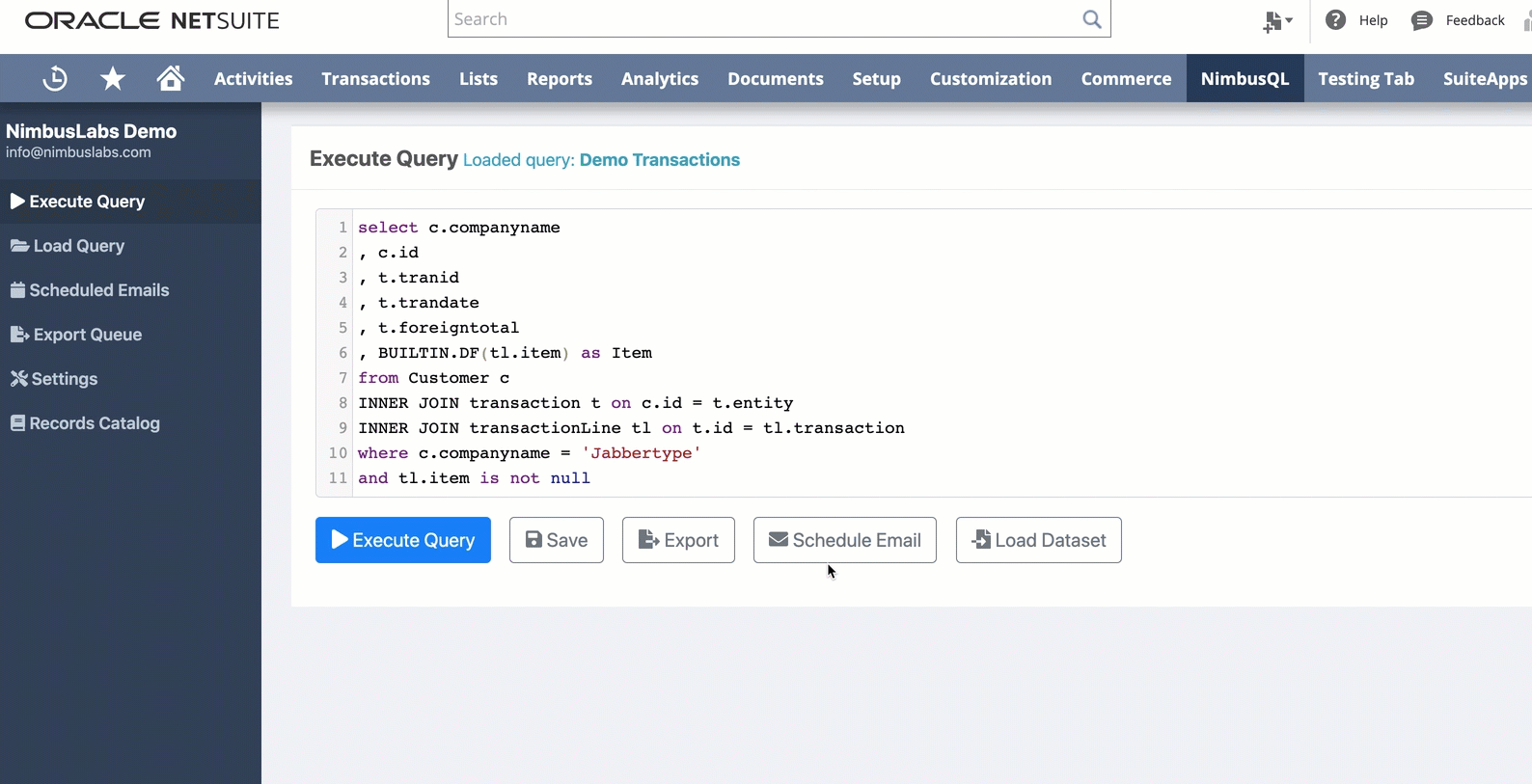Save the current query
The image size is (1532, 784).
coord(557,540)
